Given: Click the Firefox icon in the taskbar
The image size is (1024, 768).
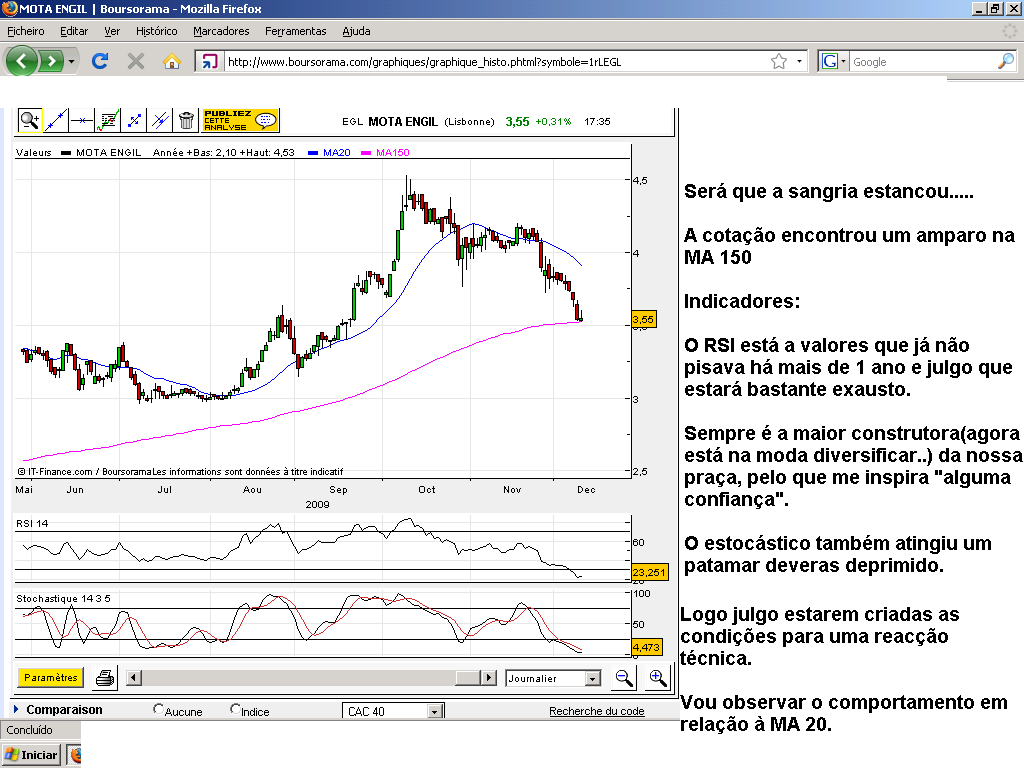Looking at the screenshot, I should click(x=75, y=755).
